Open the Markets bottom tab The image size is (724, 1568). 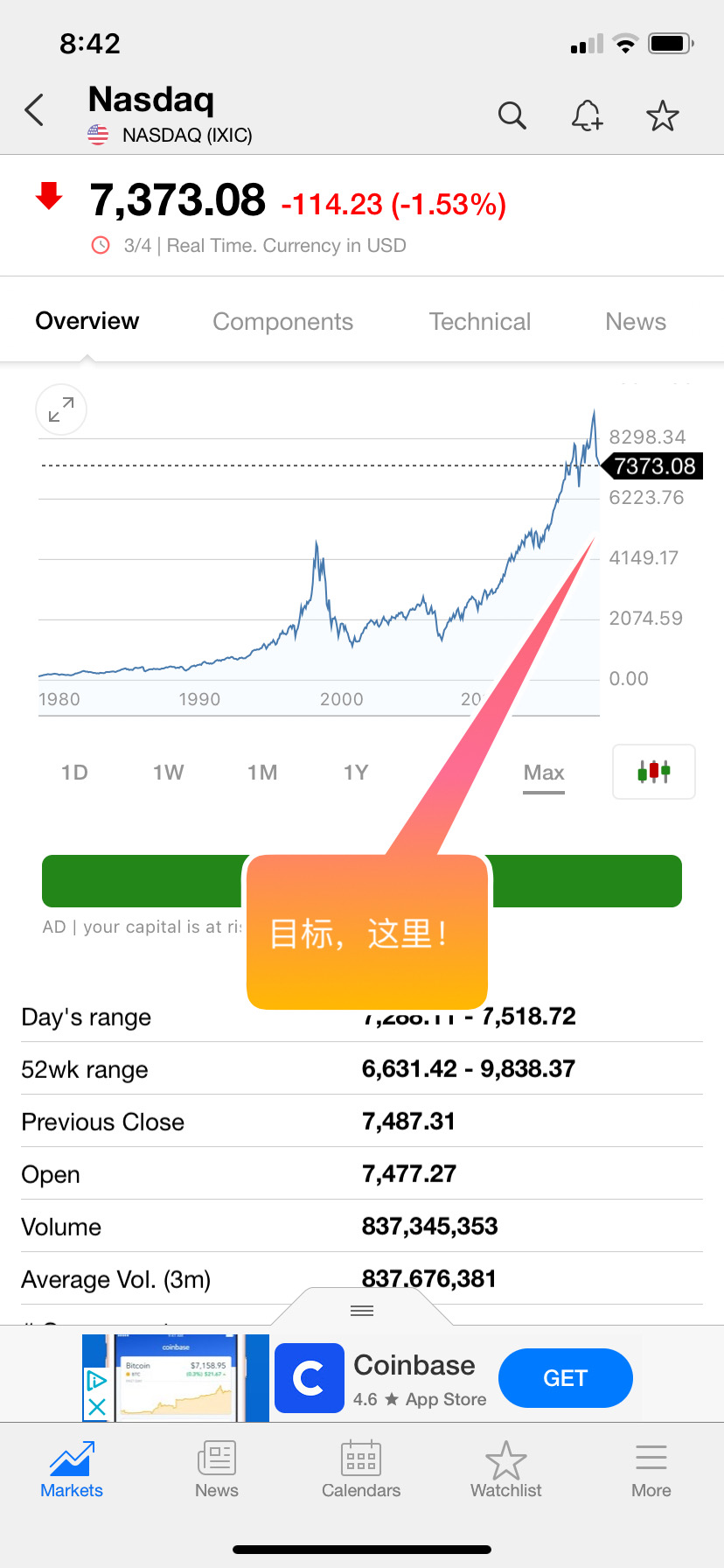click(72, 1471)
